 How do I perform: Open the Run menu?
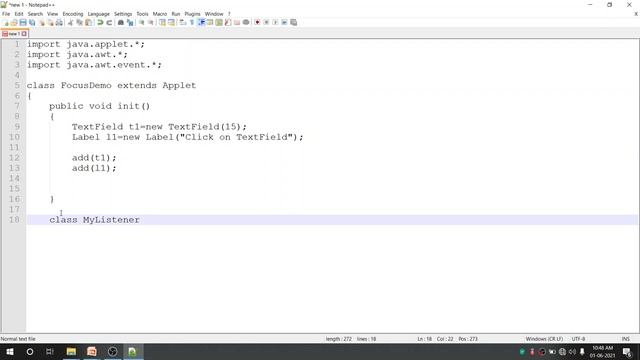click(176, 14)
